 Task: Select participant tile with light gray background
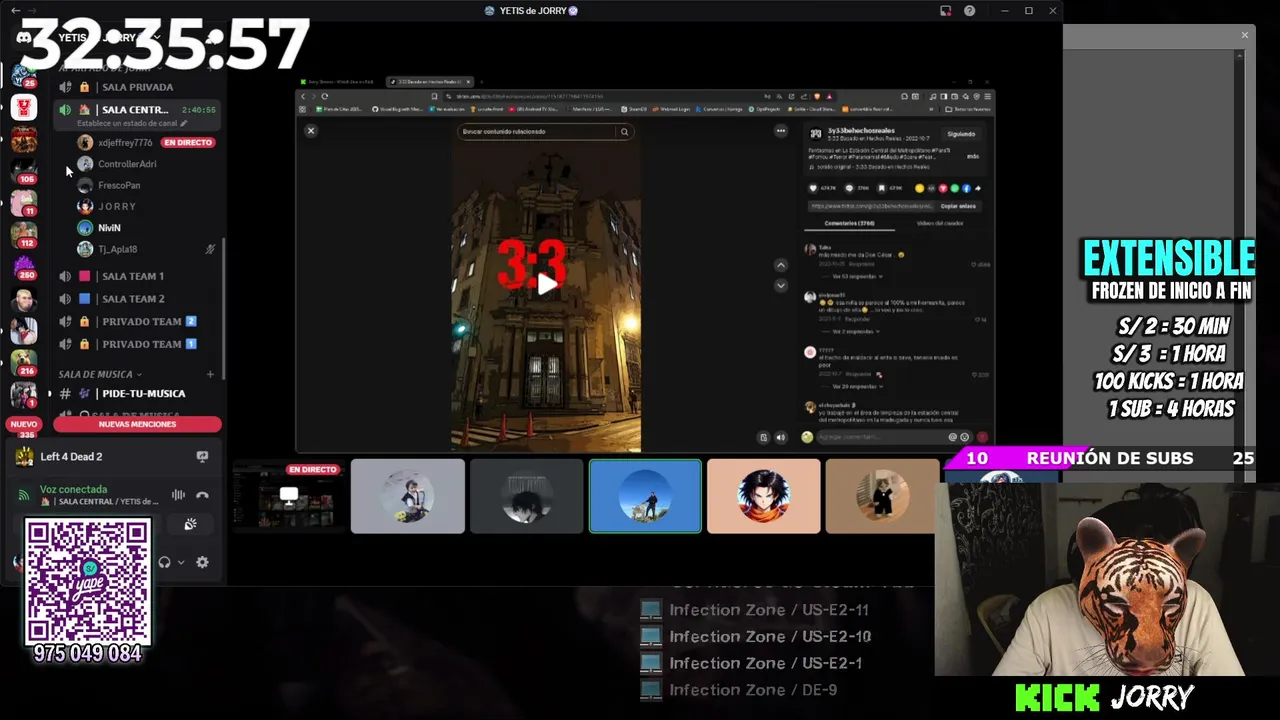408,496
